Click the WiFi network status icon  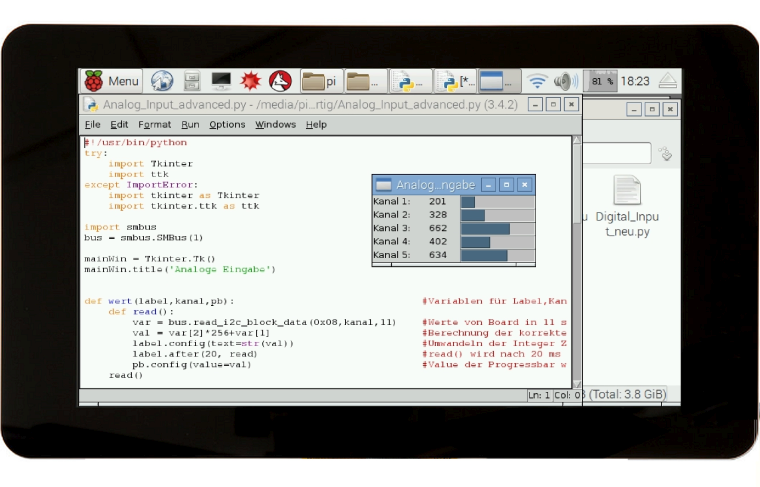pyautogui.click(x=538, y=81)
